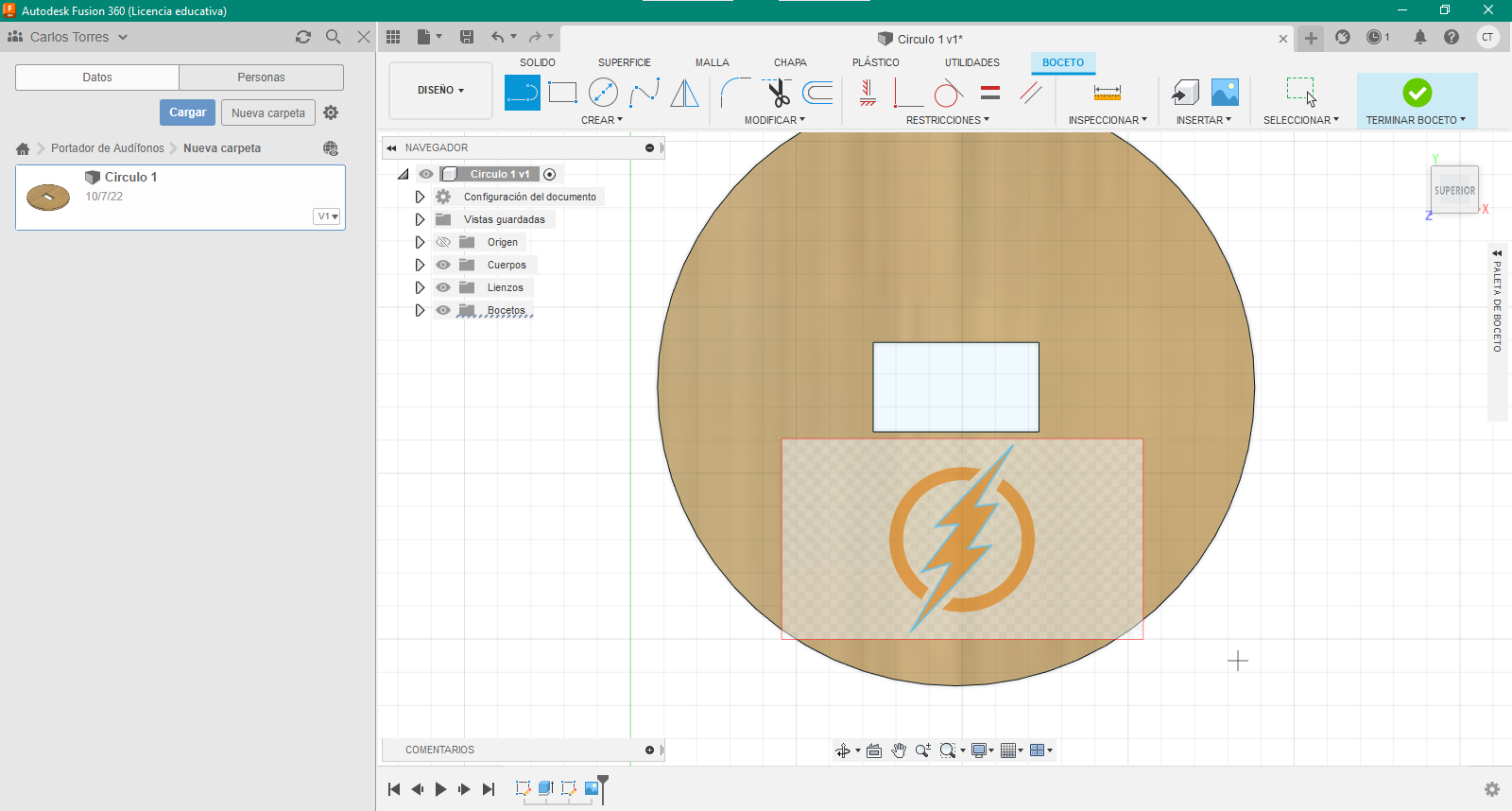
Task: Click the Cargar button
Action: [x=187, y=112]
